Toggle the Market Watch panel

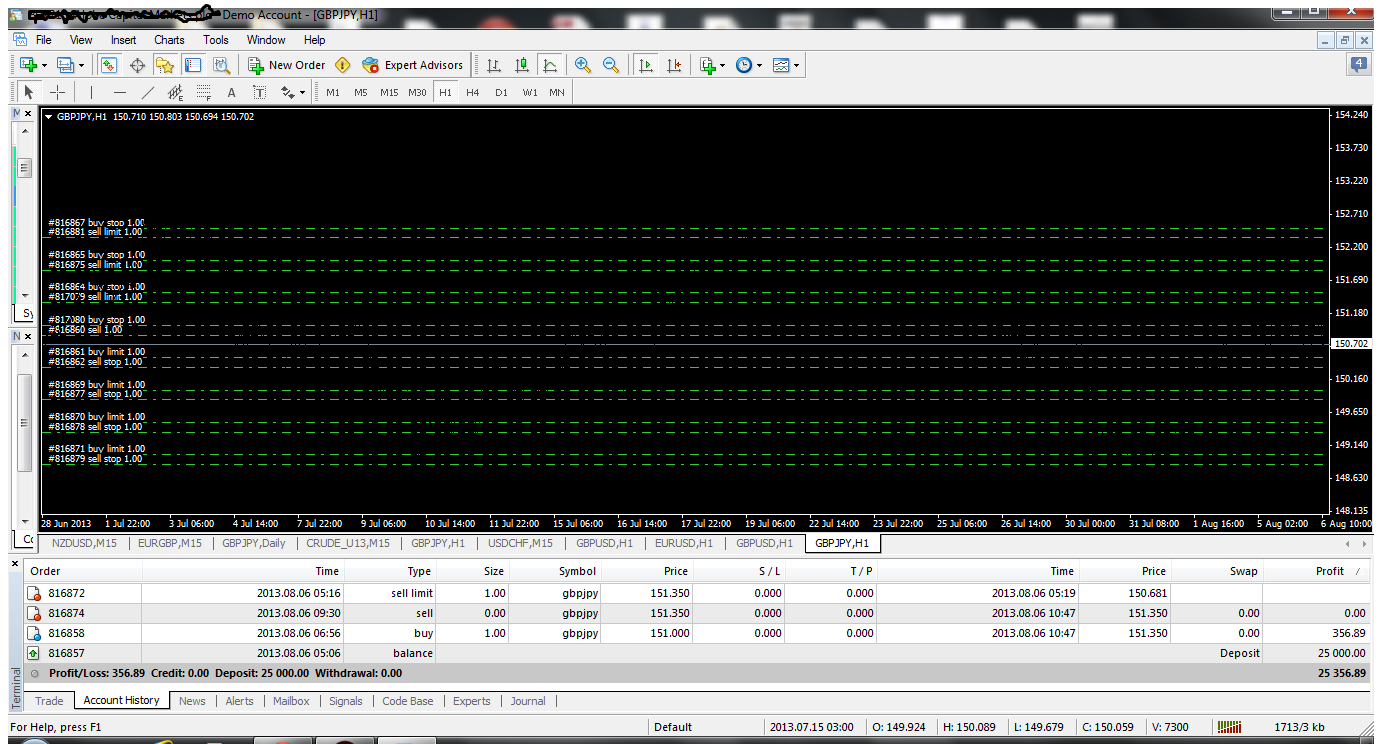click(109, 65)
